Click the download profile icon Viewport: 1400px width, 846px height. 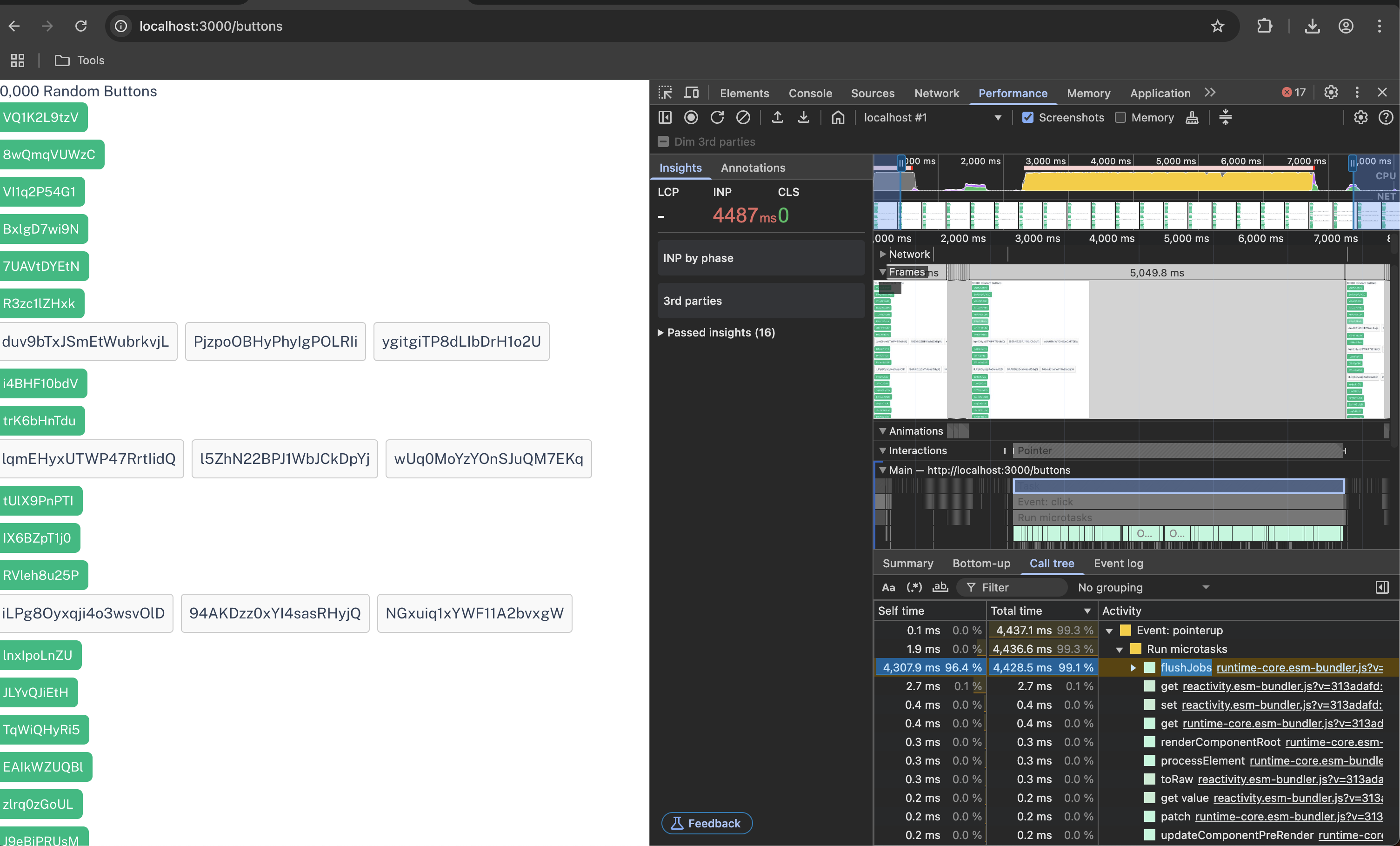803,118
